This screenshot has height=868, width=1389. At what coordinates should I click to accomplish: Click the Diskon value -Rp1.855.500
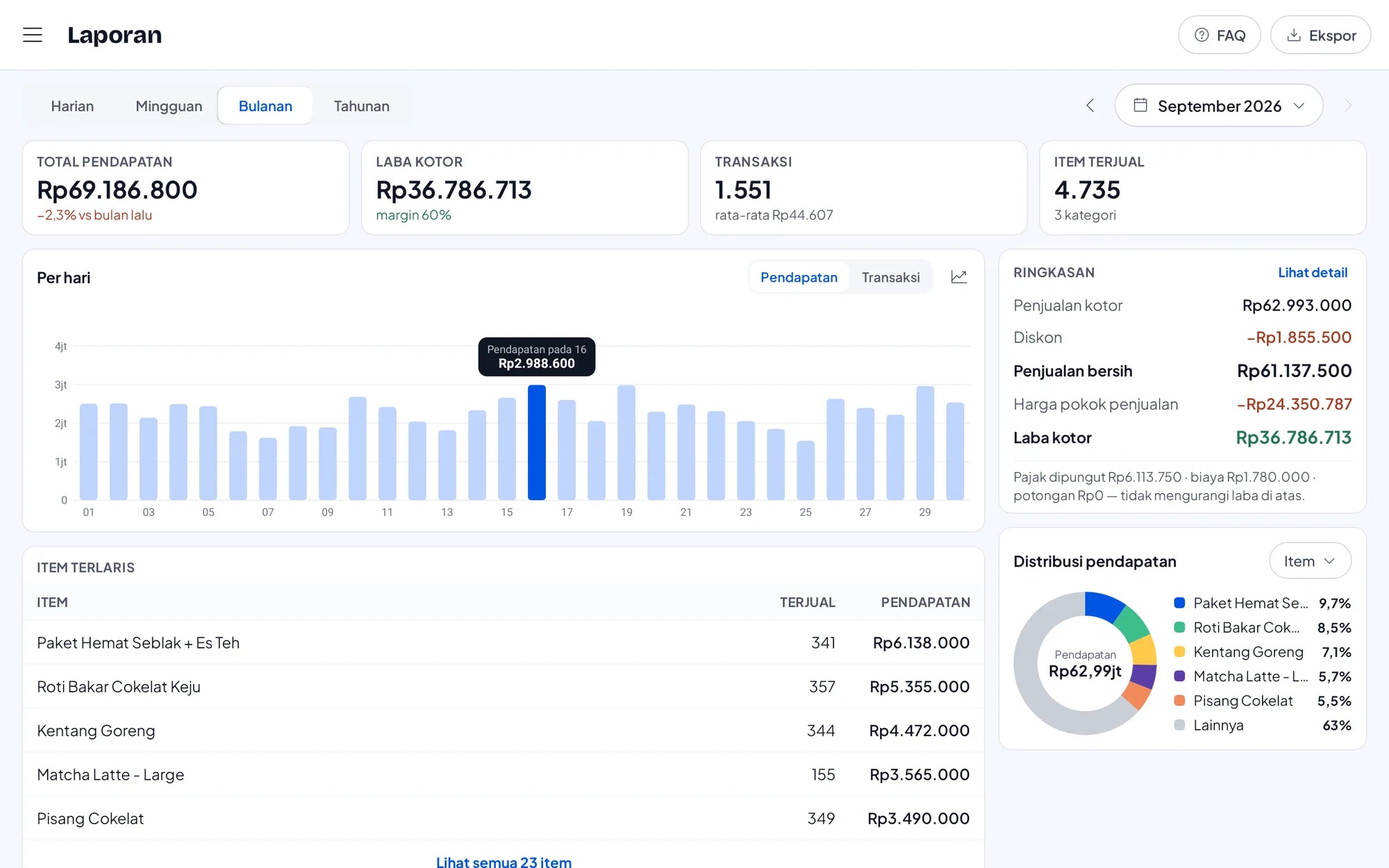click(x=1299, y=337)
